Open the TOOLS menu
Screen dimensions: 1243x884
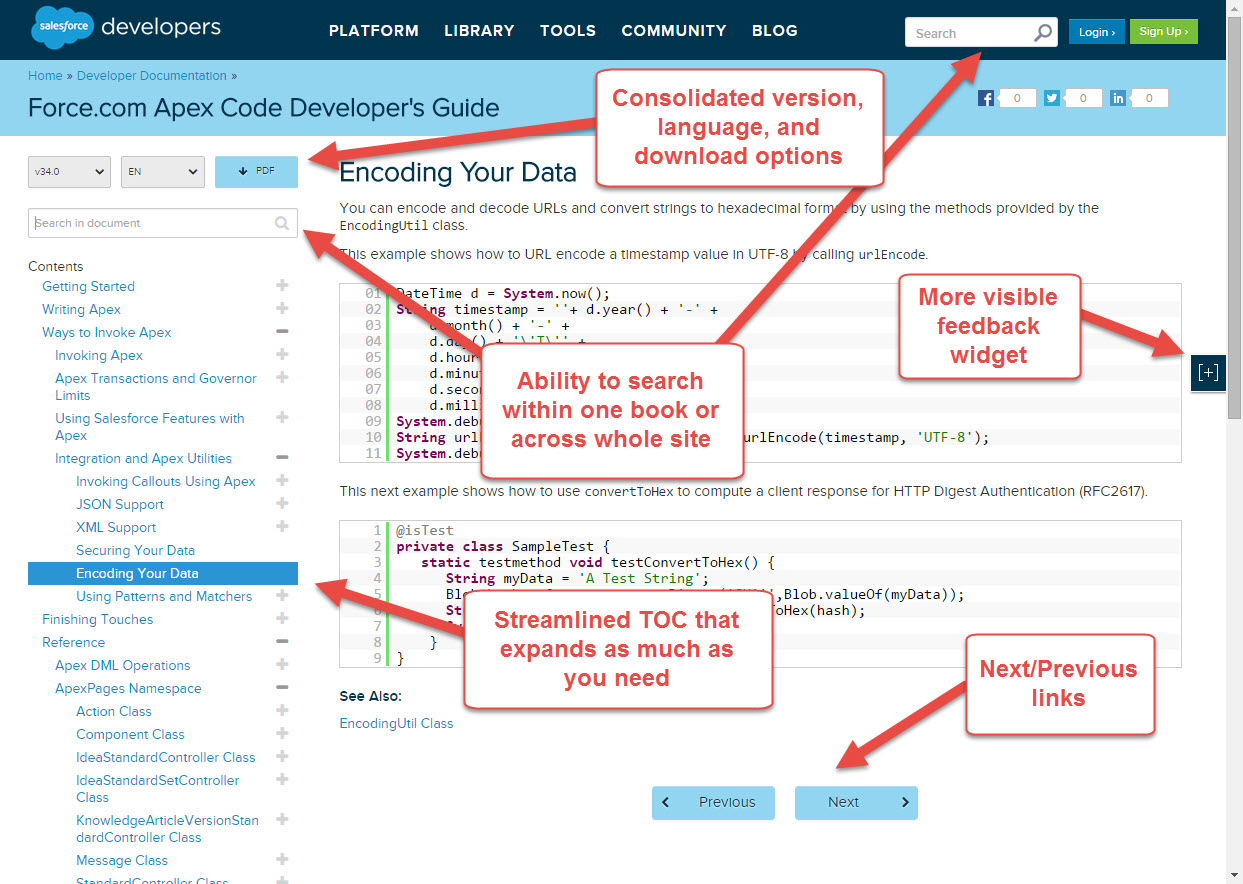tap(568, 31)
